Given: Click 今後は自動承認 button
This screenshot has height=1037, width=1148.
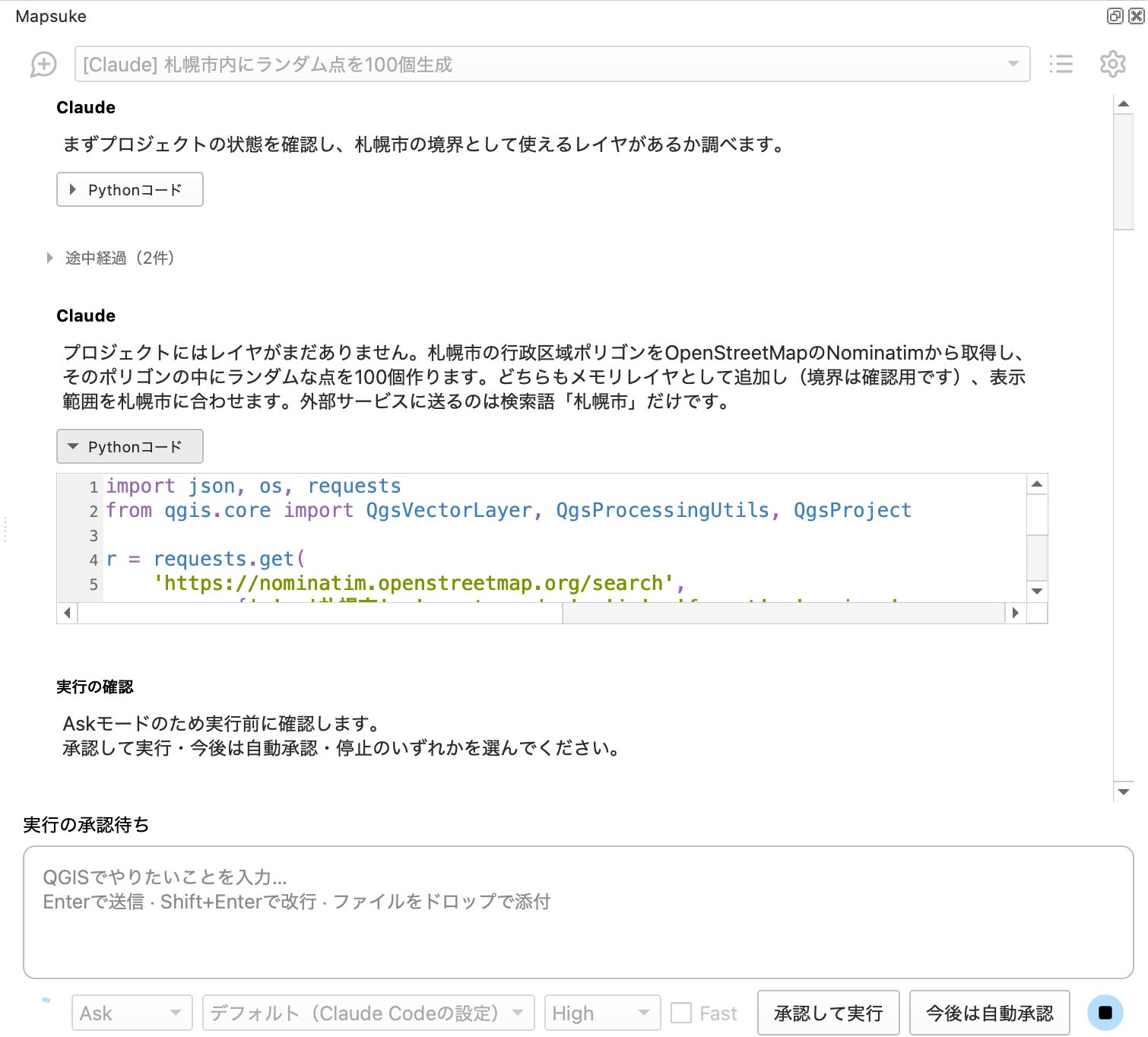Looking at the screenshot, I should click(x=990, y=1013).
